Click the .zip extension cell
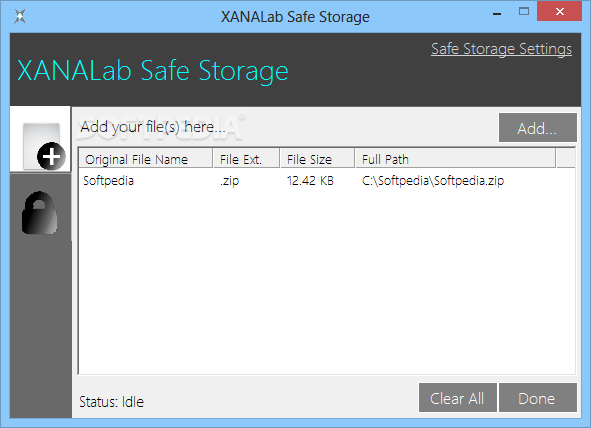 pyautogui.click(x=230, y=181)
